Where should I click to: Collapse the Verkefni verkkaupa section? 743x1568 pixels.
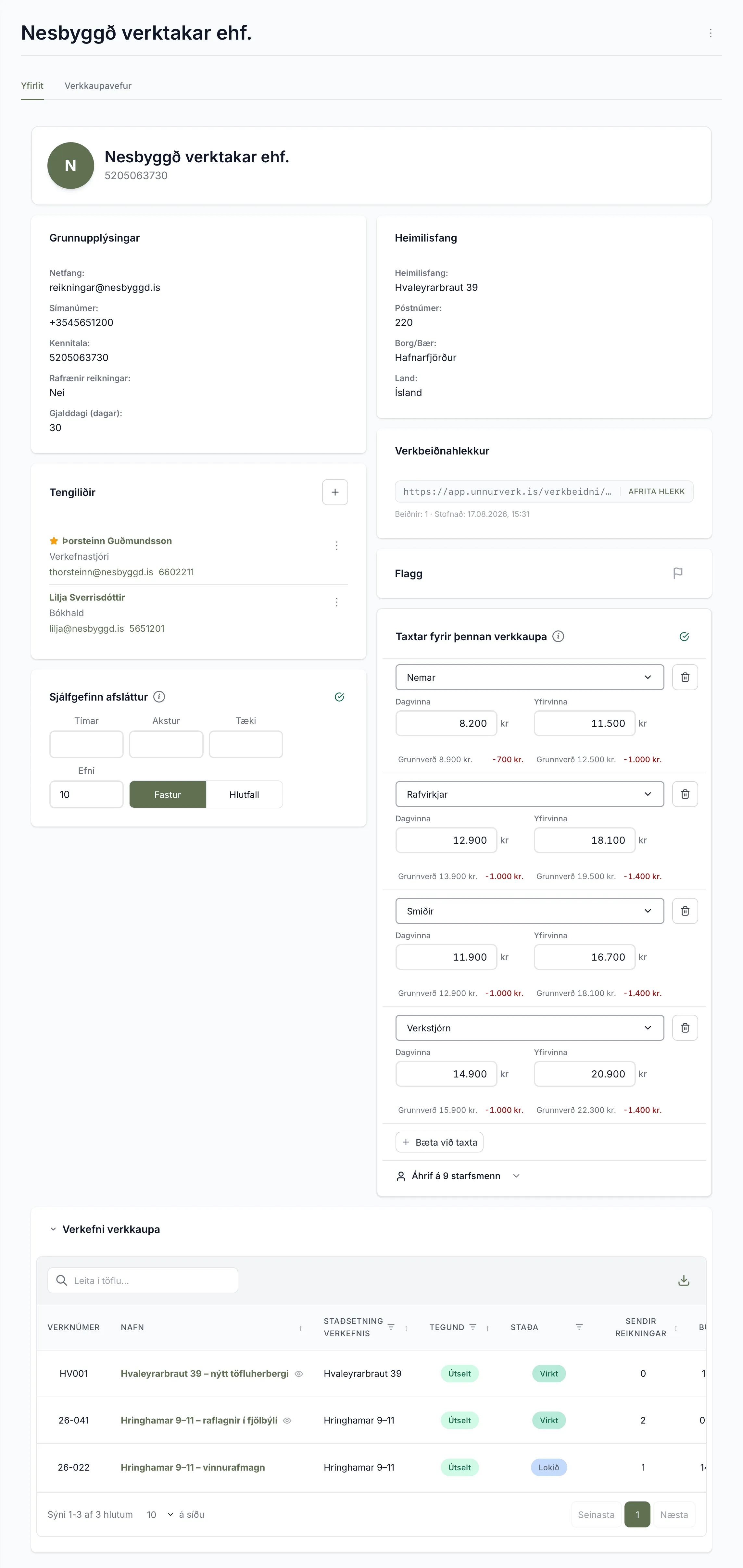(x=53, y=1229)
